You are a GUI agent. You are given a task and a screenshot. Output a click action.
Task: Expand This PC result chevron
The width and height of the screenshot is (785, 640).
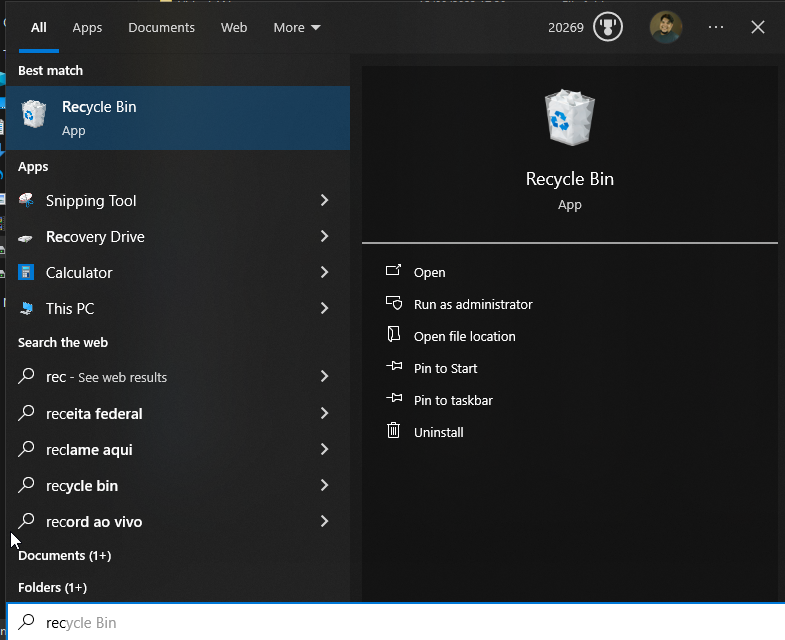pyautogui.click(x=324, y=308)
